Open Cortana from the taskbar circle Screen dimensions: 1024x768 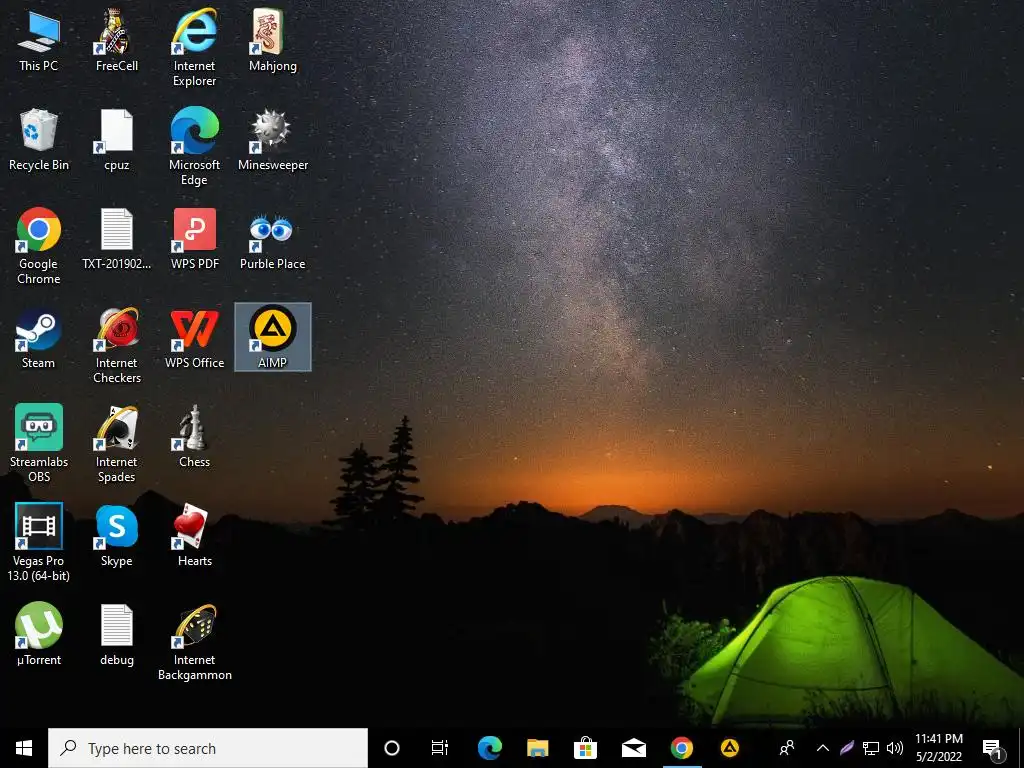pos(392,748)
